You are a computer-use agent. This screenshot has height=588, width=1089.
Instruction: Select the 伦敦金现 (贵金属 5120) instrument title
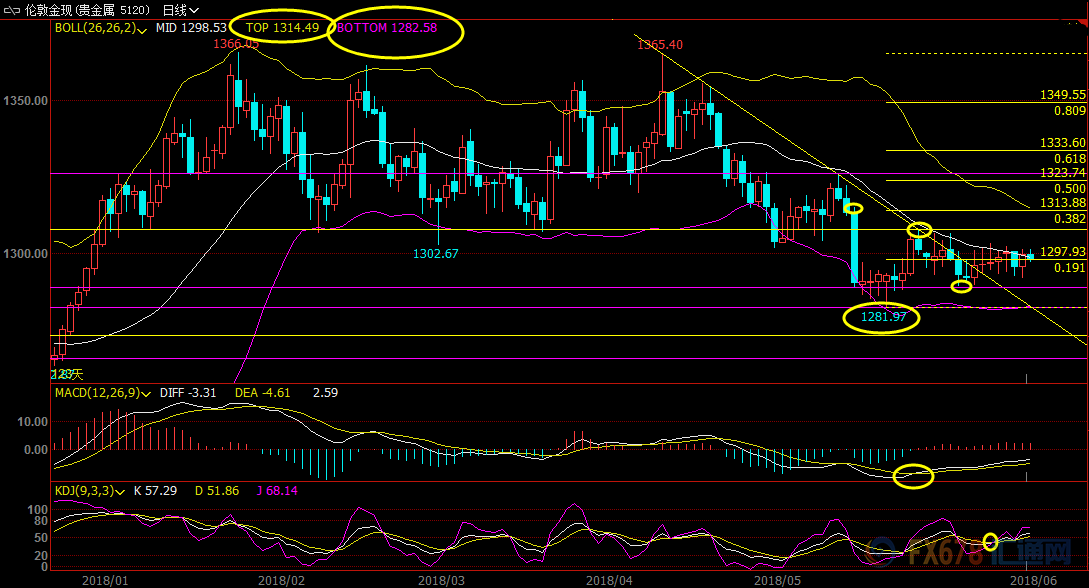pos(87,10)
